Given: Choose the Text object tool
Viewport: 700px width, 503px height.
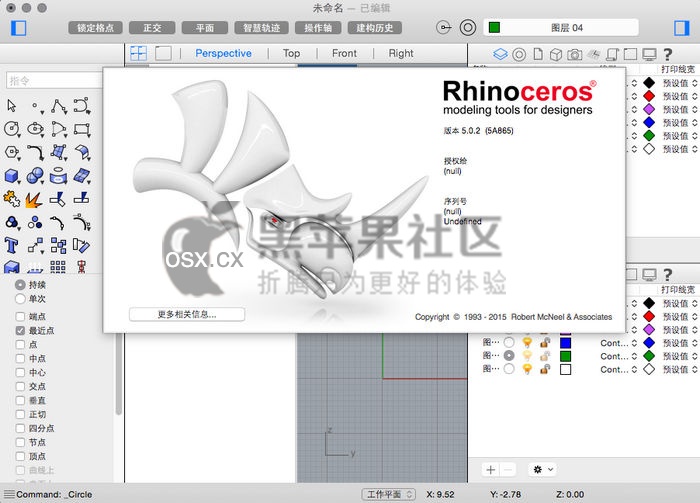Looking at the screenshot, I should [x=11, y=245].
